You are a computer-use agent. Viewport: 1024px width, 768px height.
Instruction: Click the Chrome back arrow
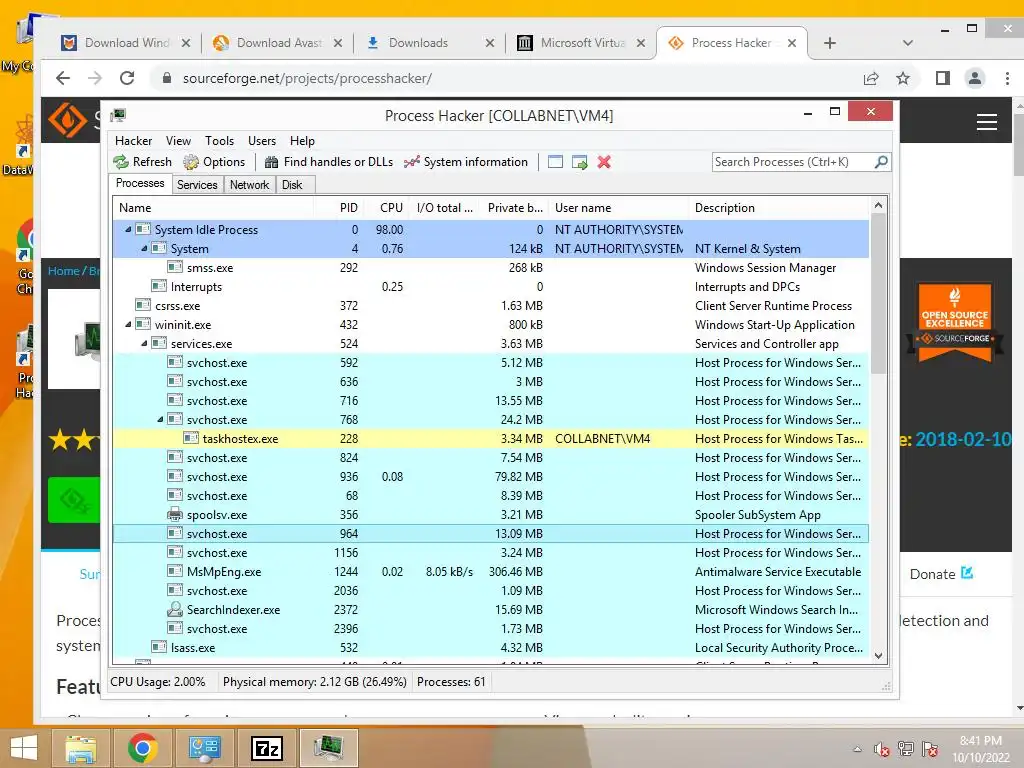tap(63, 78)
